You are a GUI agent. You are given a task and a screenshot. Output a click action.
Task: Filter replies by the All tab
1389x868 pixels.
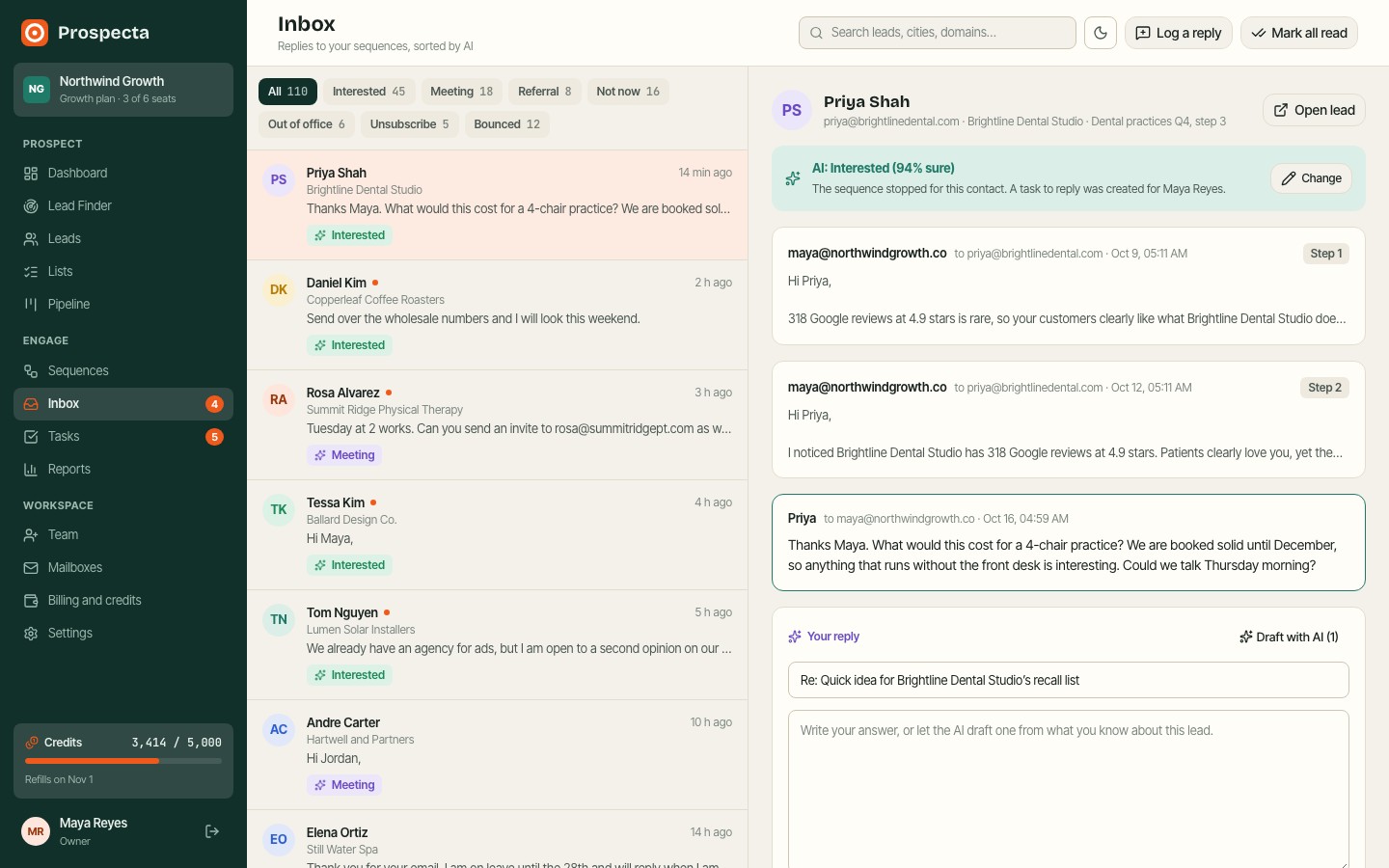[287, 92]
